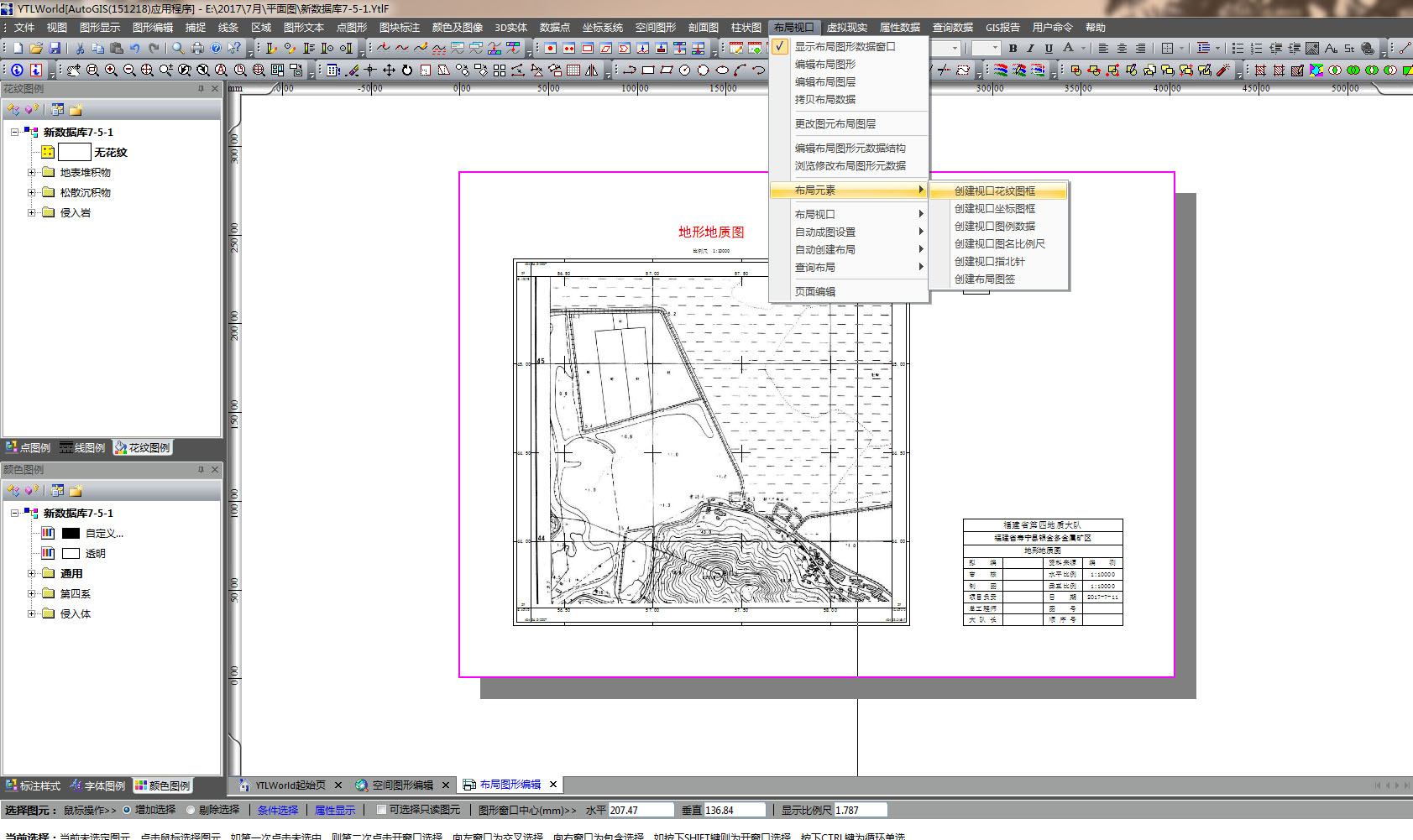Click the blue question mark help icon

click(x=216, y=49)
